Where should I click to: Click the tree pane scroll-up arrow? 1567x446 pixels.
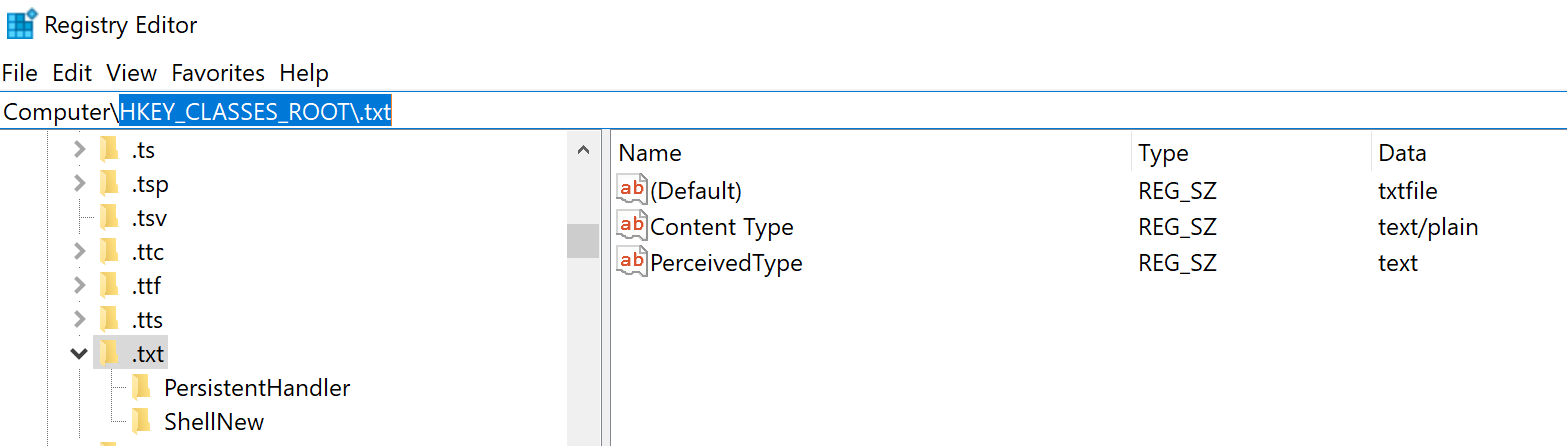583,151
